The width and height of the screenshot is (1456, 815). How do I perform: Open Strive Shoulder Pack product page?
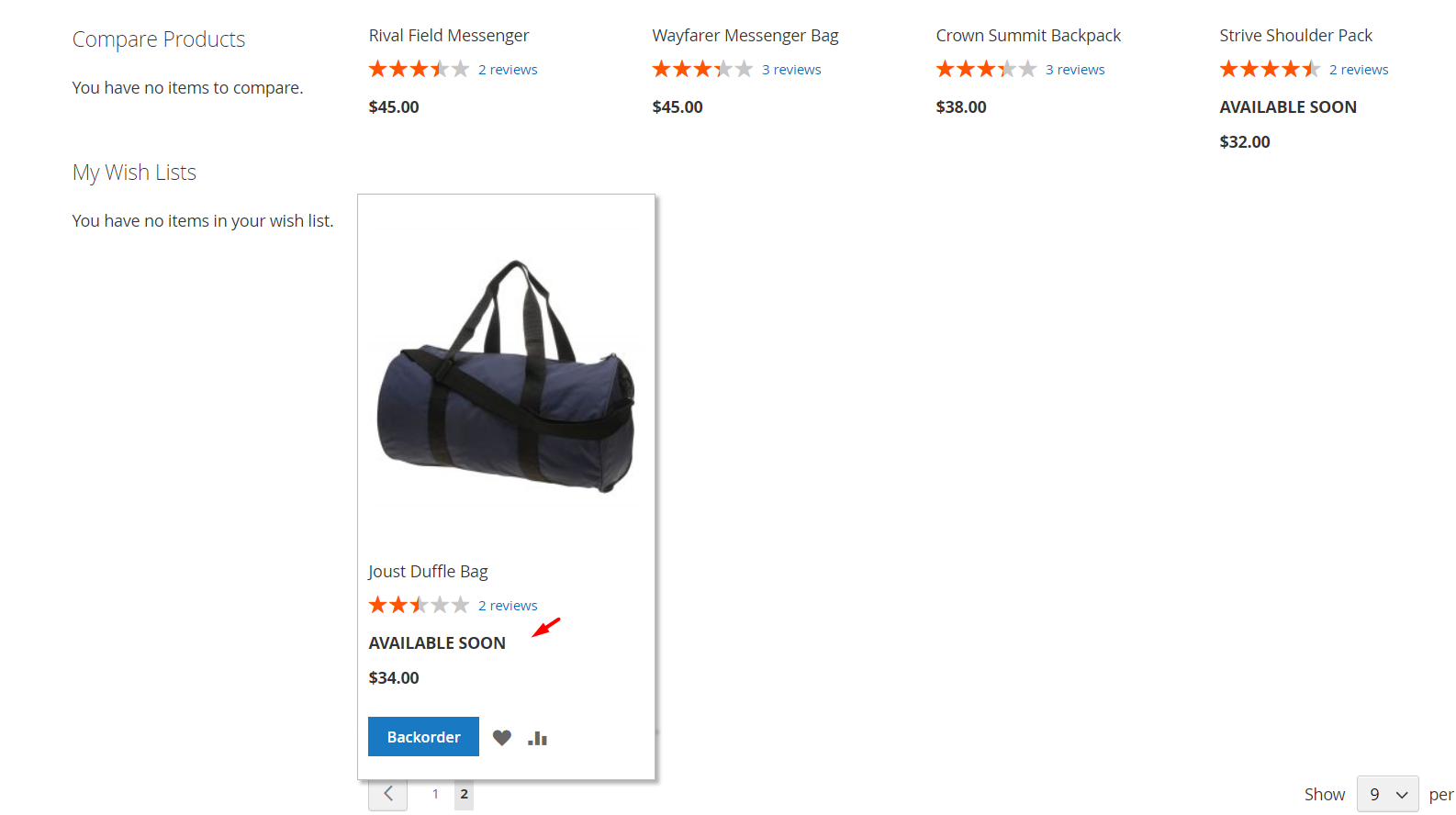click(1295, 36)
